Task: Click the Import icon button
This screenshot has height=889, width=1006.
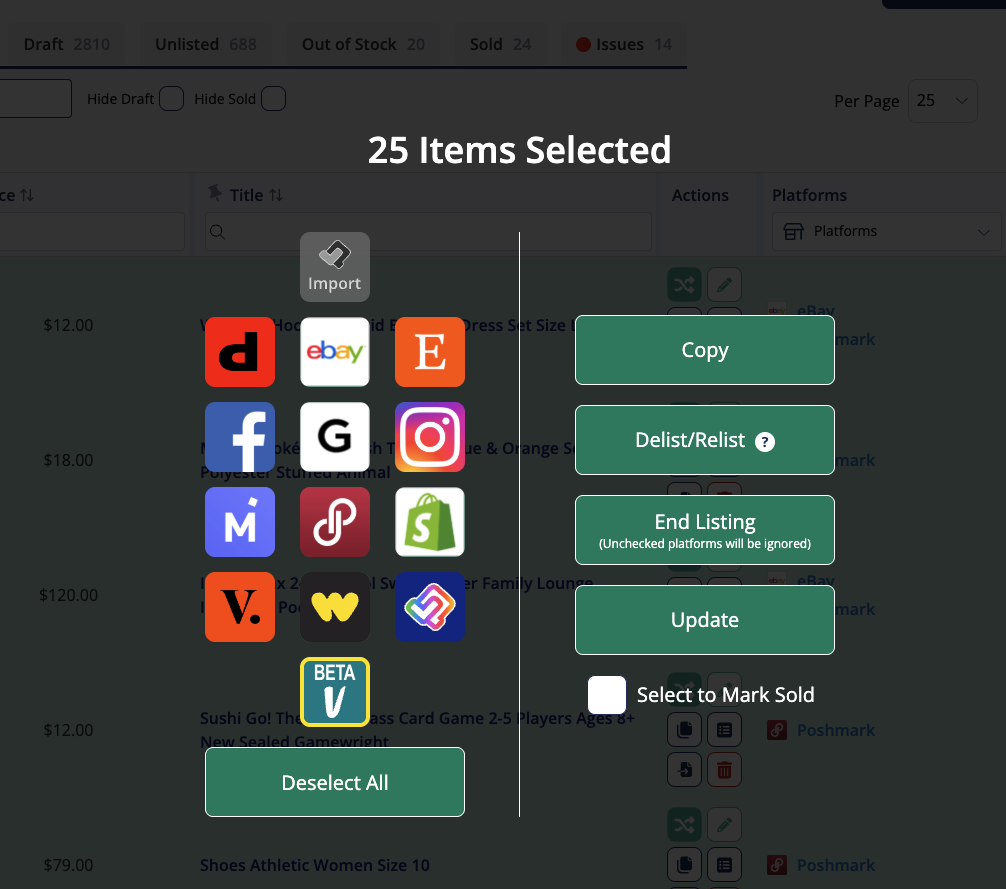Action: [x=335, y=267]
